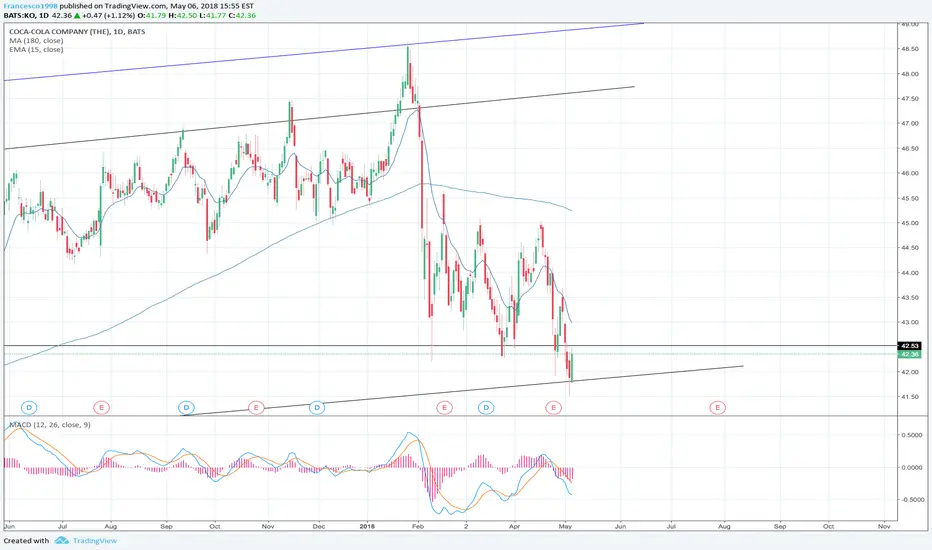Viewport: 932px width, 550px height.
Task: Click the 41.50 price axis label
Action: [909, 397]
